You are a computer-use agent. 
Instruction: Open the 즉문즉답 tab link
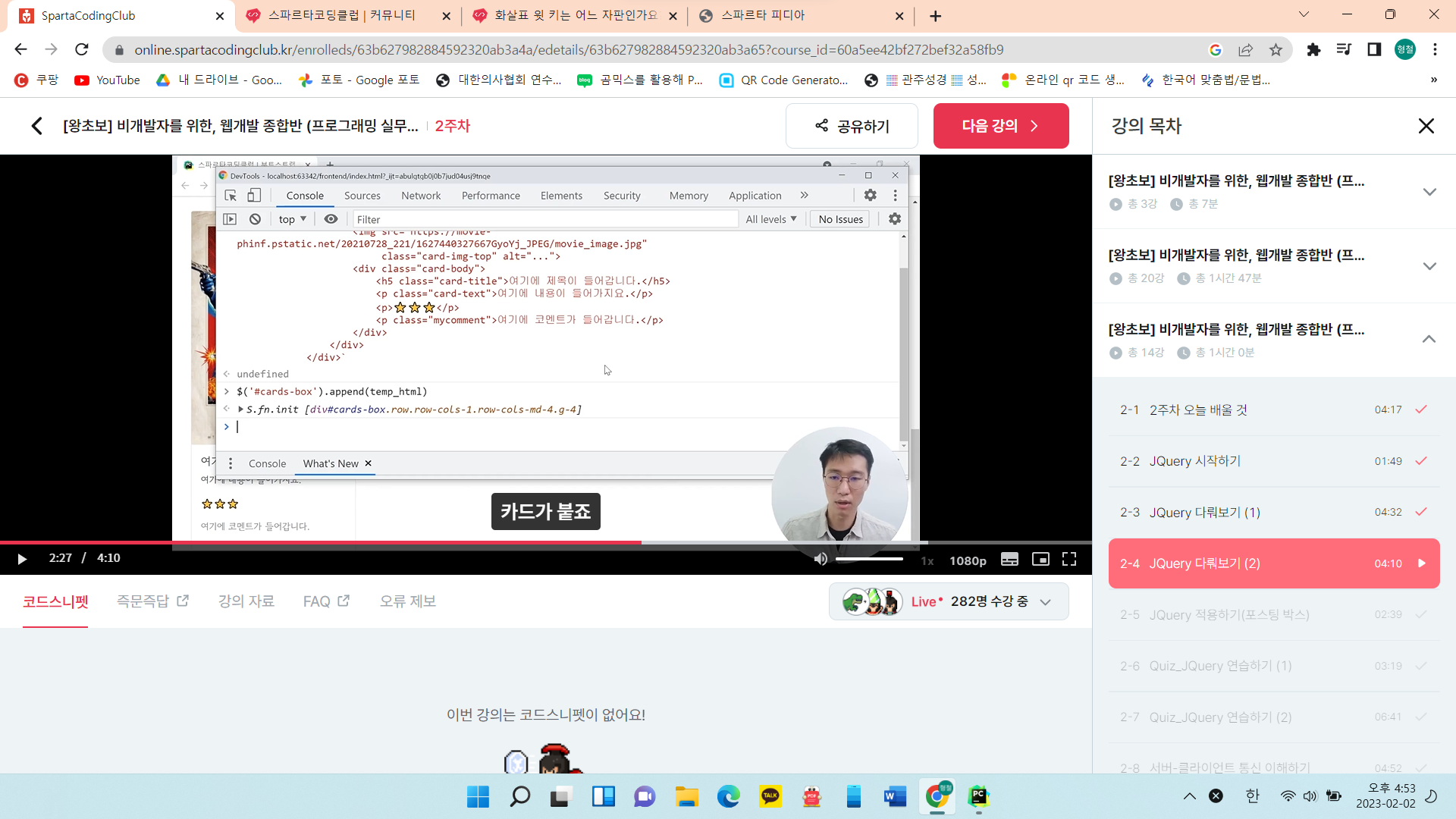(x=152, y=601)
